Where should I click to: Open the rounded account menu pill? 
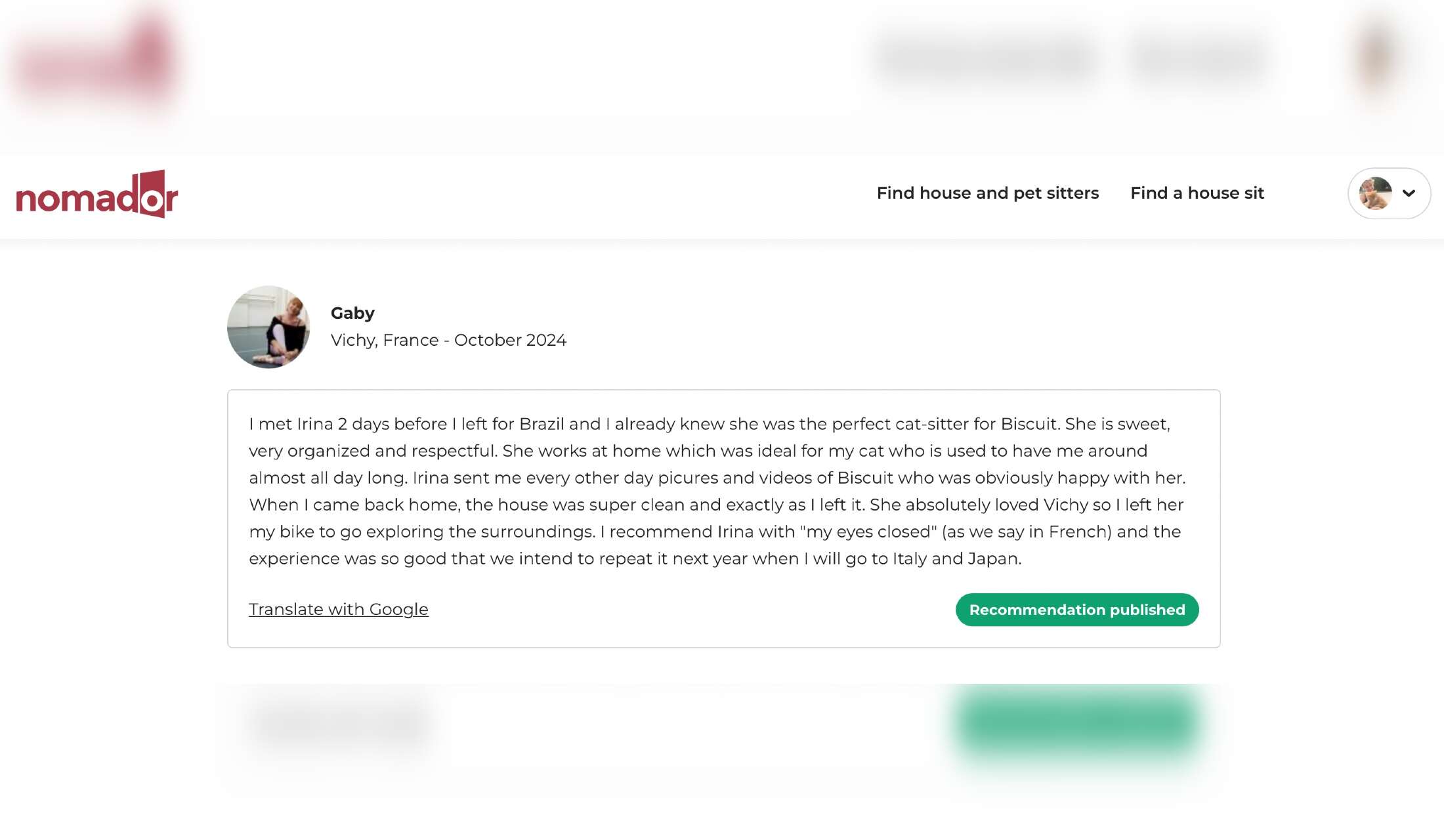(1389, 193)
